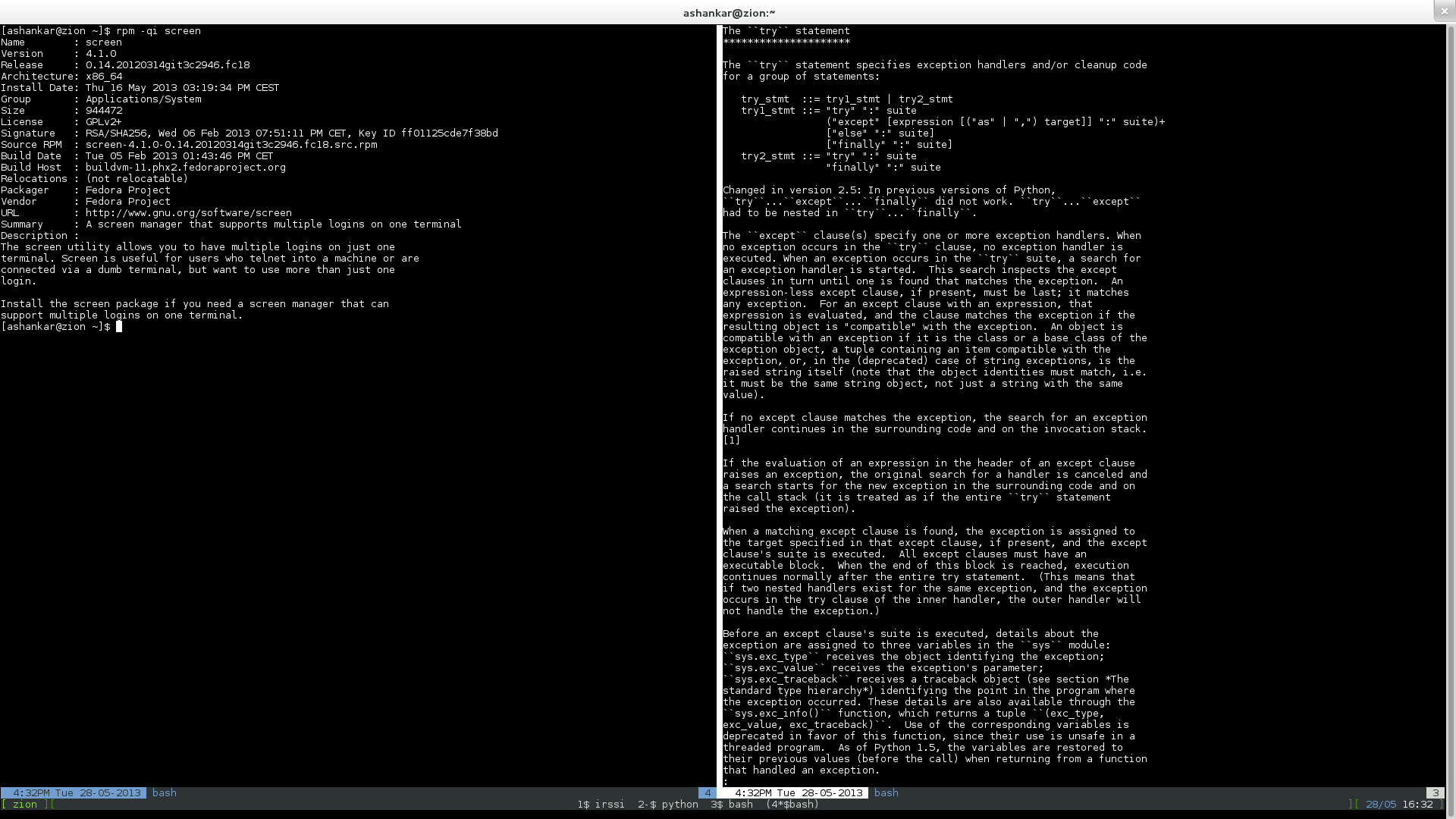Click region number 3 in right caption
Screen dimensions: 1456x819
tap(1436, 793)
